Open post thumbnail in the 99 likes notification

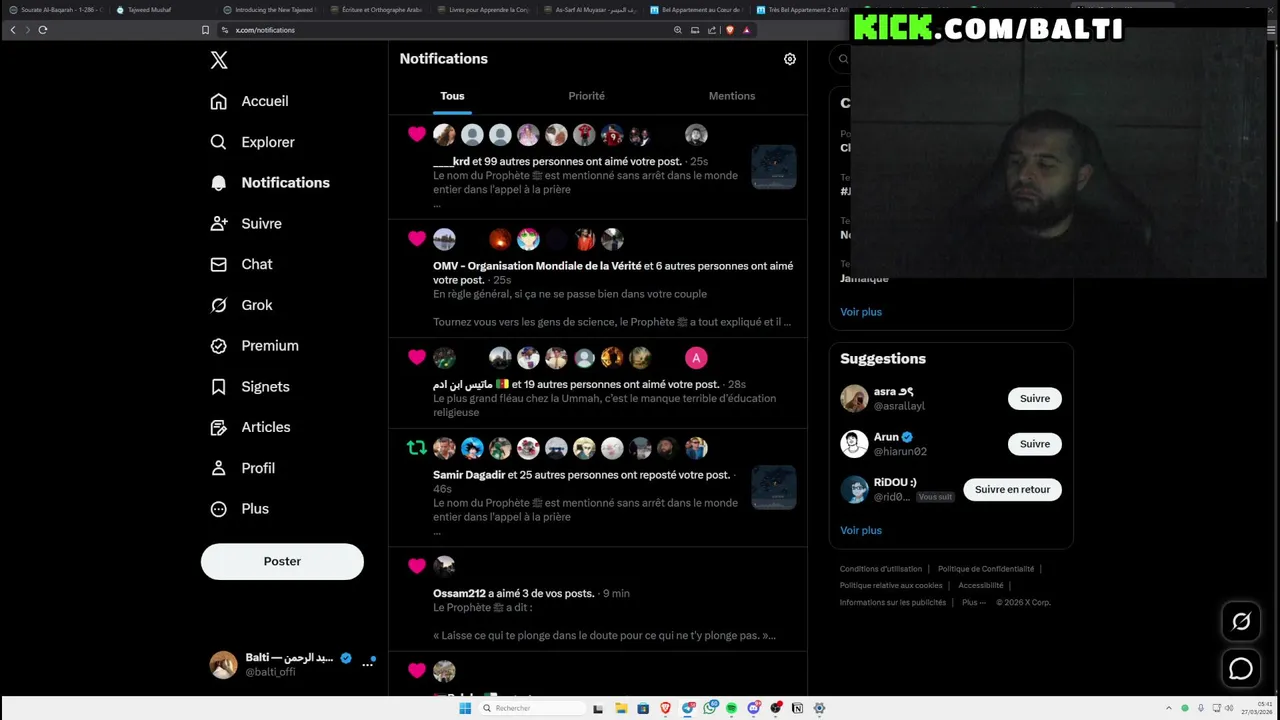pos(774,167)
